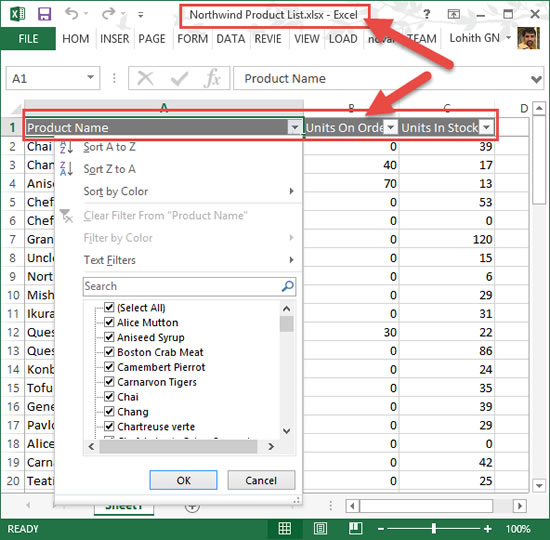This screenshot has width=550, height=540.
Task: Click the Redo arrow icon
Action: click(x=108, y=14)
